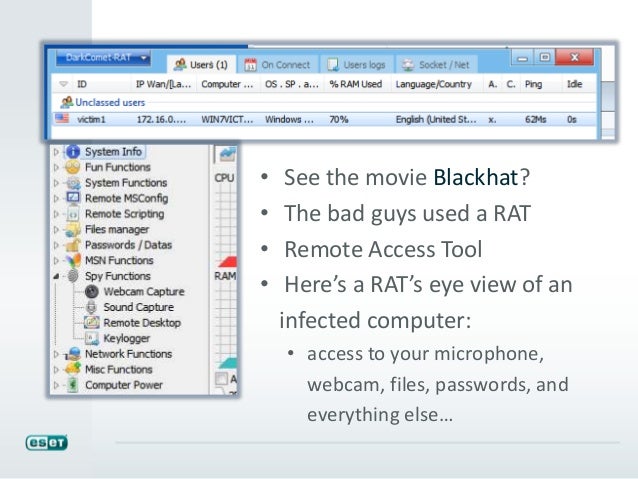Click the Keylogger icon

tap(91, 338)
